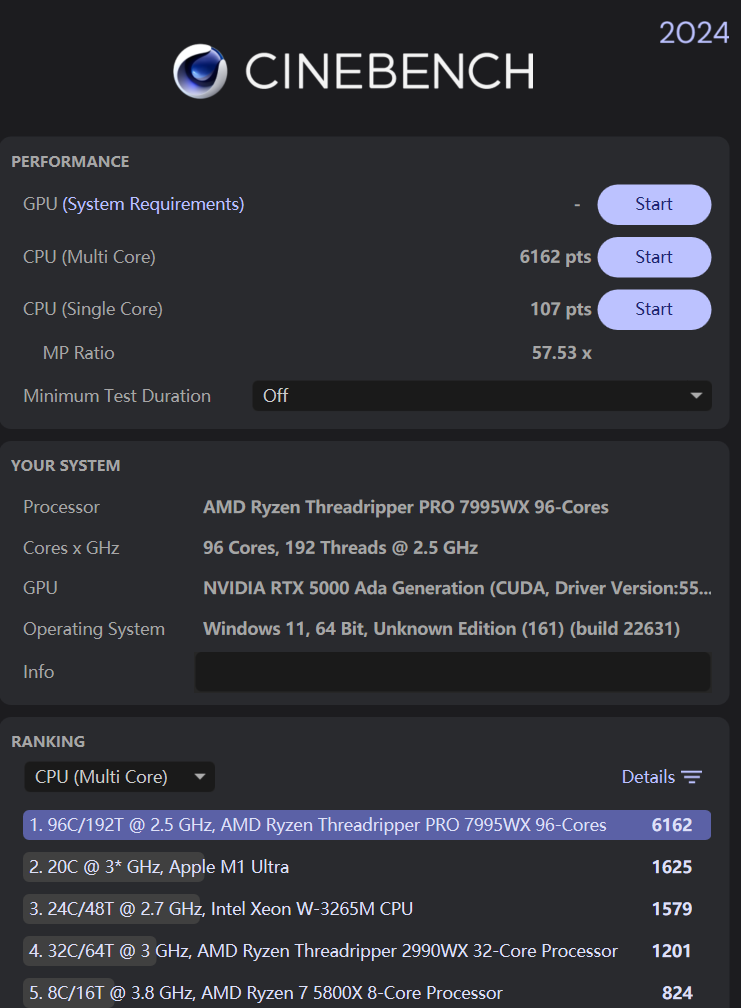Start the CPU Multi Core test
Screen dimensions: 741x1008
654,257
